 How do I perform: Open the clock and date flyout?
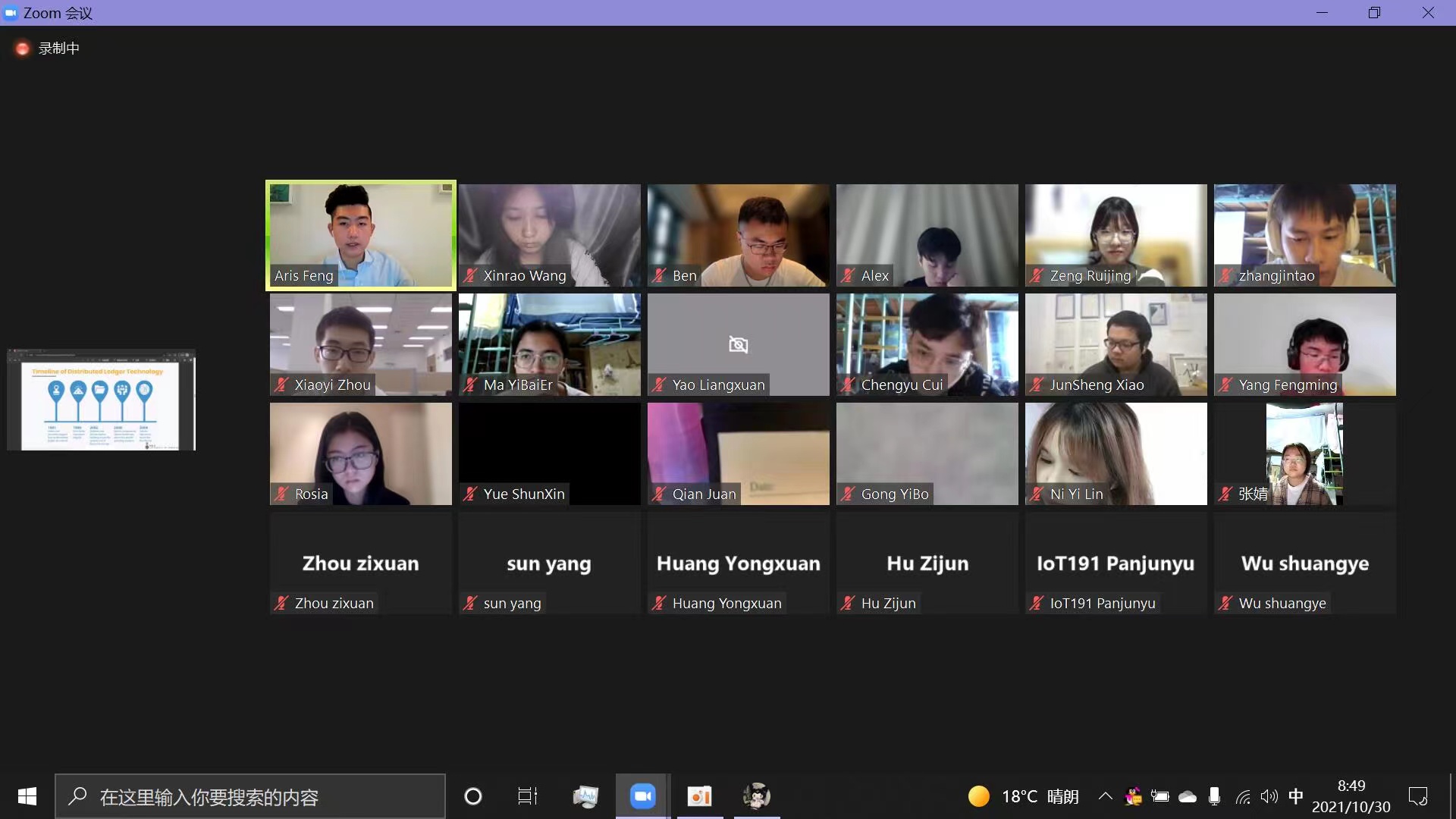tap(1351, 796)
